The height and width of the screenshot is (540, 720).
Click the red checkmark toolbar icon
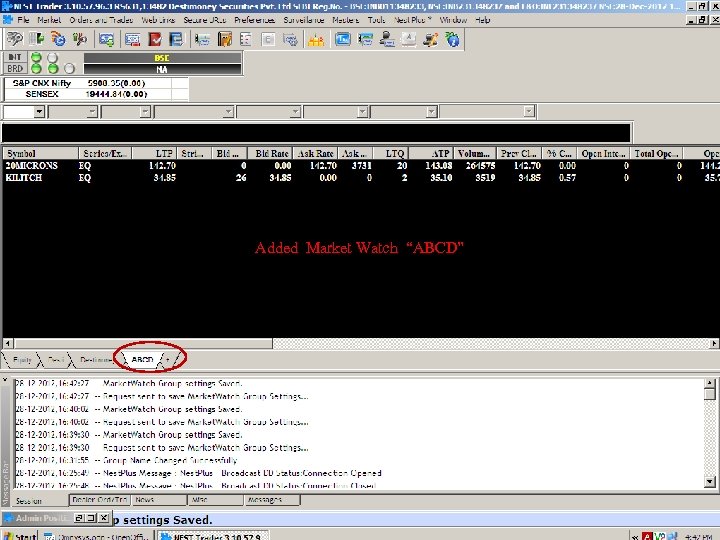click(x=155, y=39)
